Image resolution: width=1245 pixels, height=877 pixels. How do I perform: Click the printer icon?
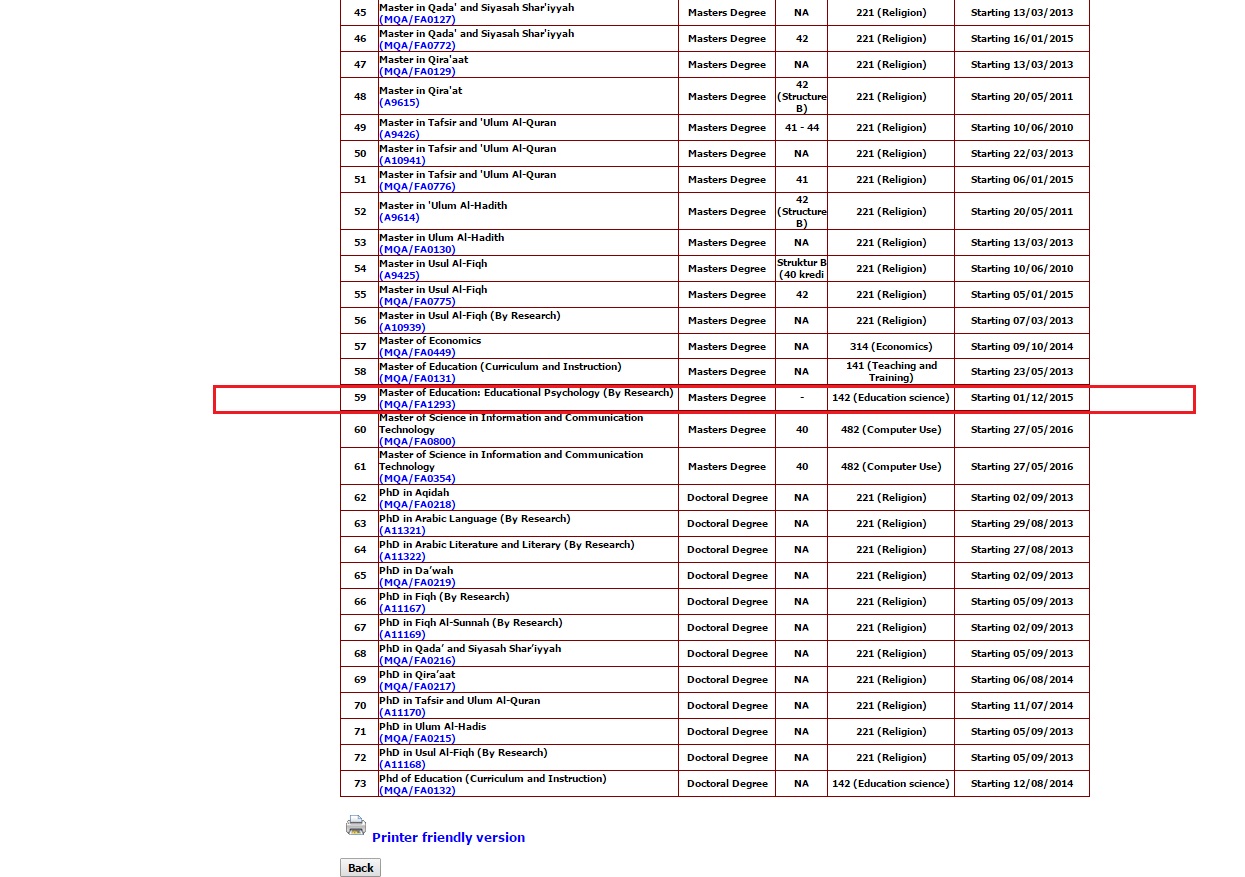[356, 826]
